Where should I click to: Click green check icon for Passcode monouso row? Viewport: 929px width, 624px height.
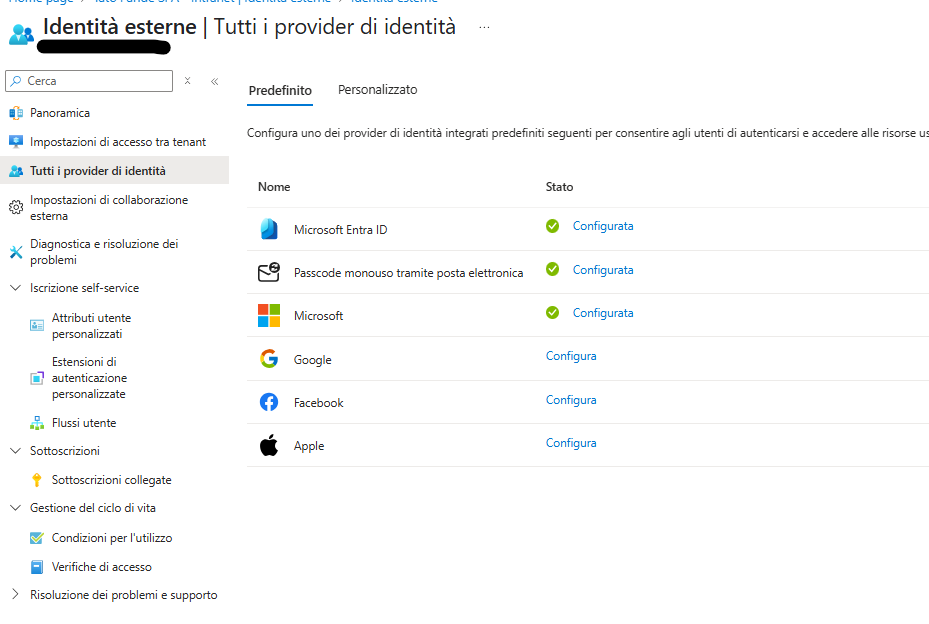pos(552,269)
